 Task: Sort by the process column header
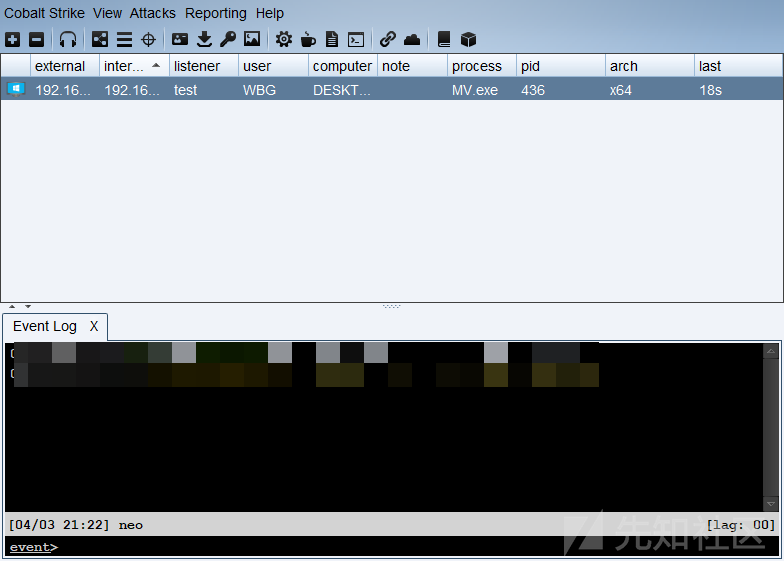pyautogui.click(x=482, y=66)
